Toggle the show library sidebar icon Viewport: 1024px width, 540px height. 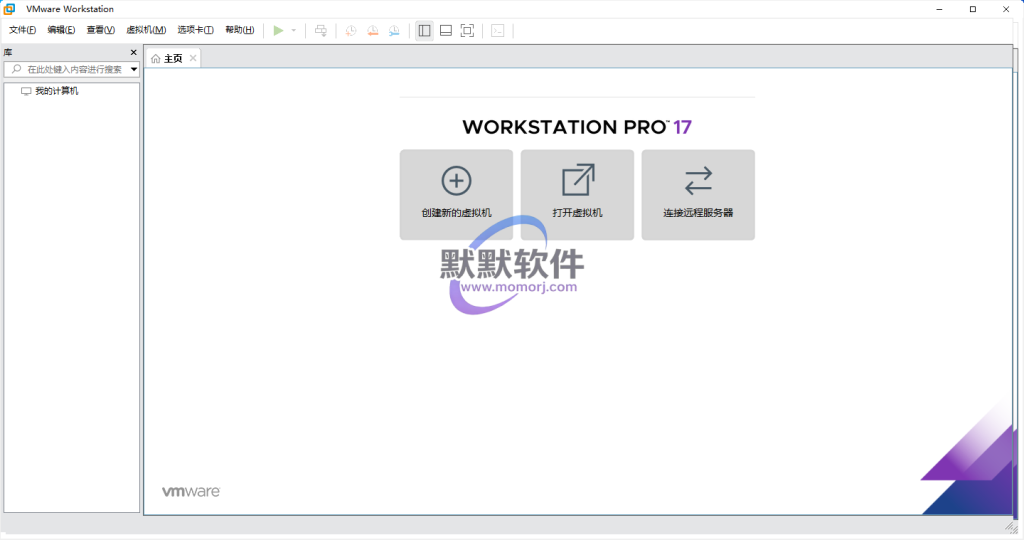click(424, 30)
